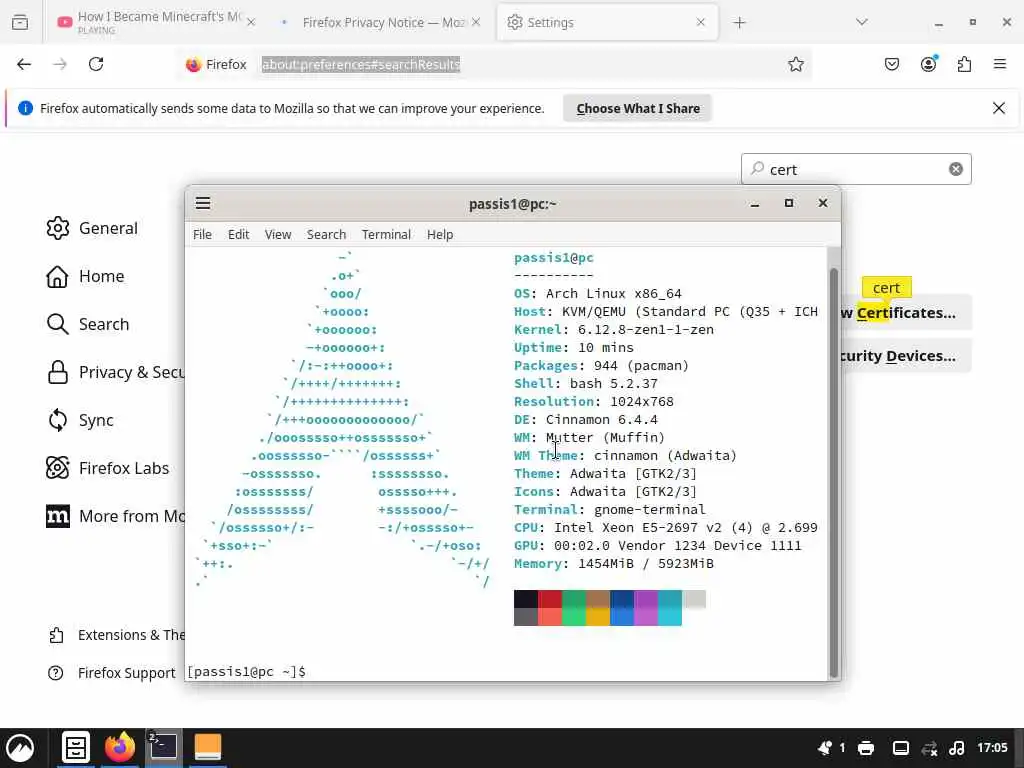Click Choose What I Share button

coord(638,108)
